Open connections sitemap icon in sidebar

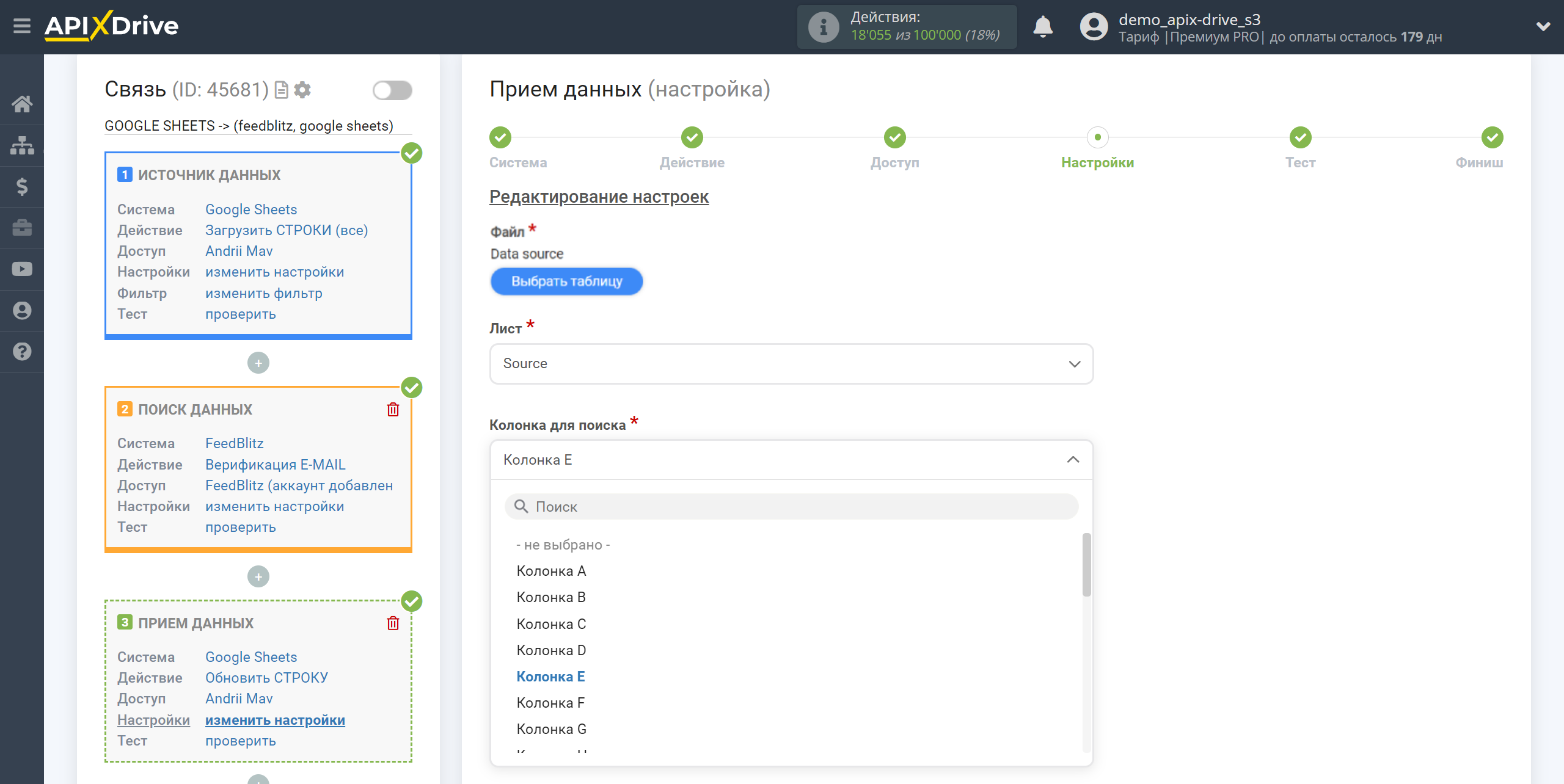pyautogui.click(x=22, y=145)
